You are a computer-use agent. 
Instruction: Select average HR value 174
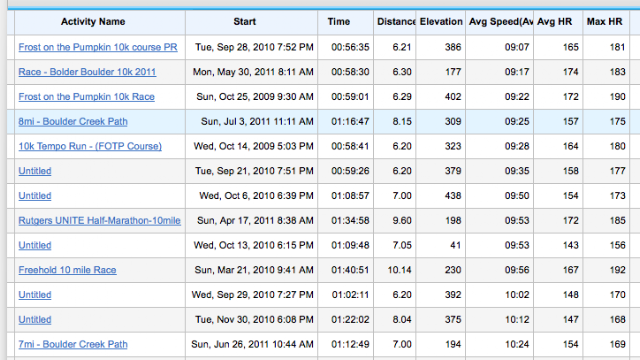[571, 72]
